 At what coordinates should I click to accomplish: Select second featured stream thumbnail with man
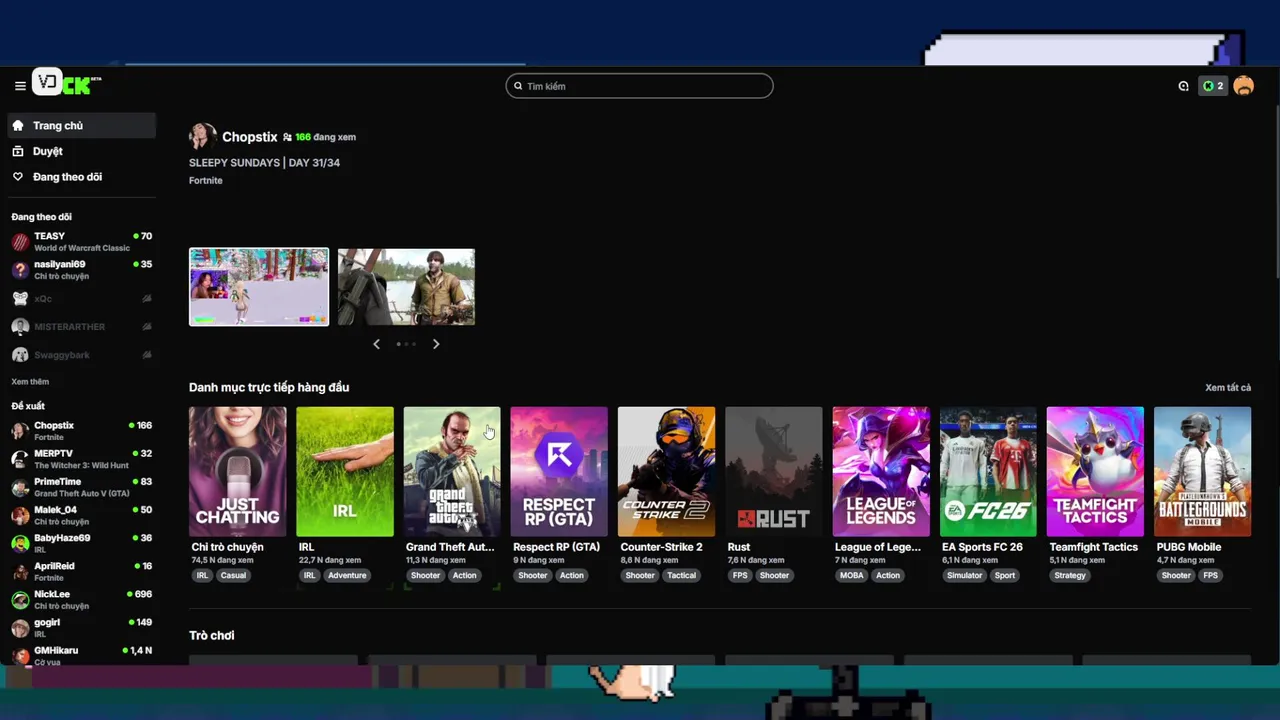(x=406, y=287)
